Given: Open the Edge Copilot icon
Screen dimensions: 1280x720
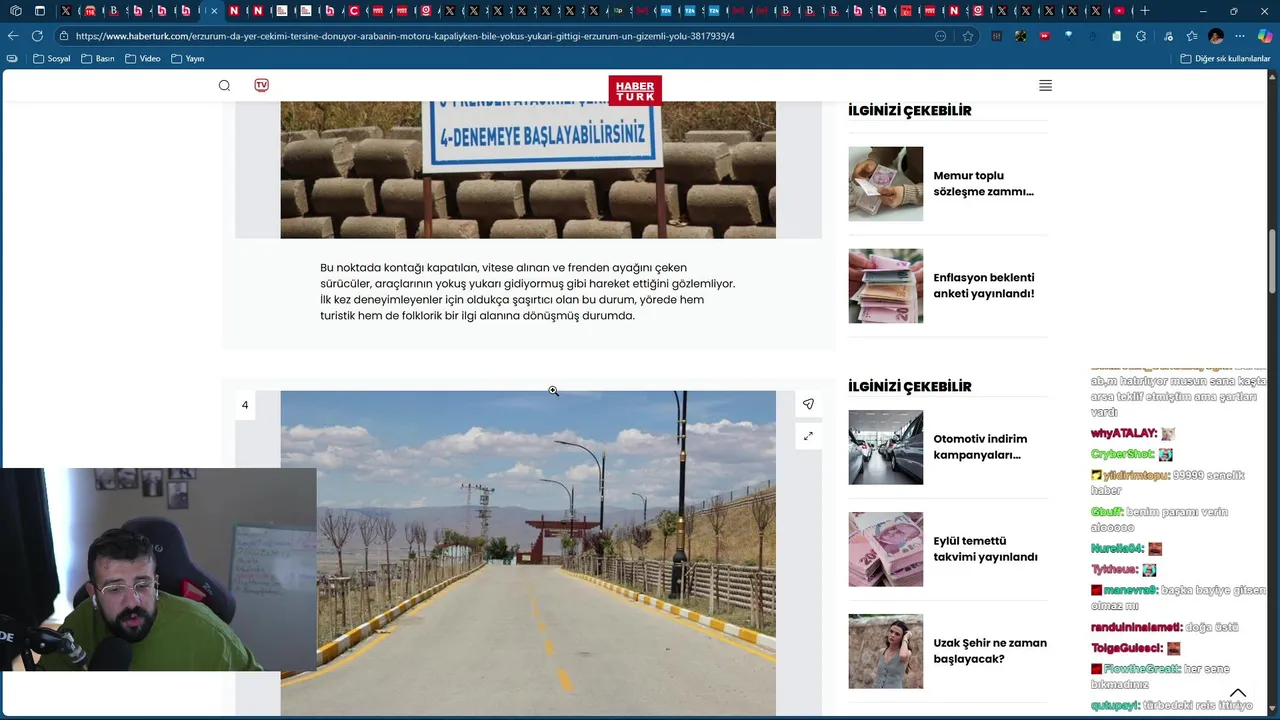Looking at the screenshot, I should [1265, 36].
